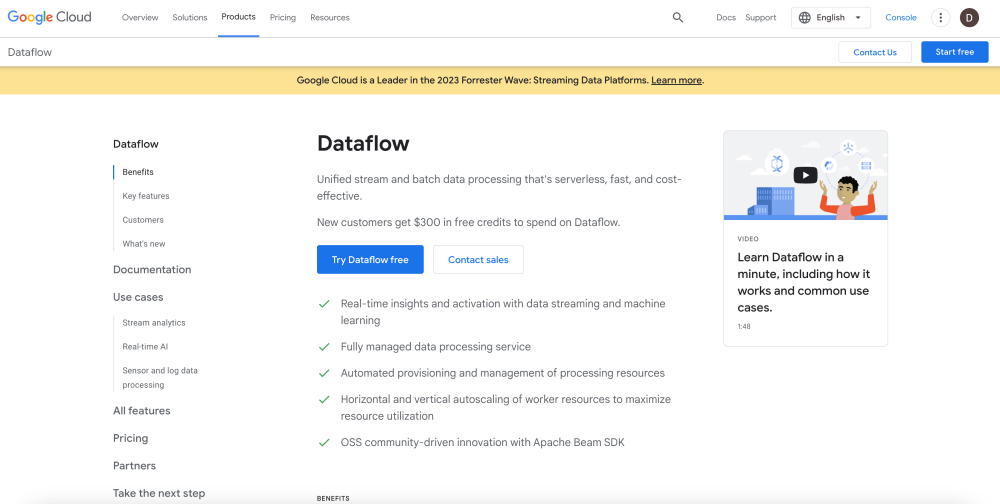
Task: Jump to Customers in sidebar
Action: coord(143,220)
